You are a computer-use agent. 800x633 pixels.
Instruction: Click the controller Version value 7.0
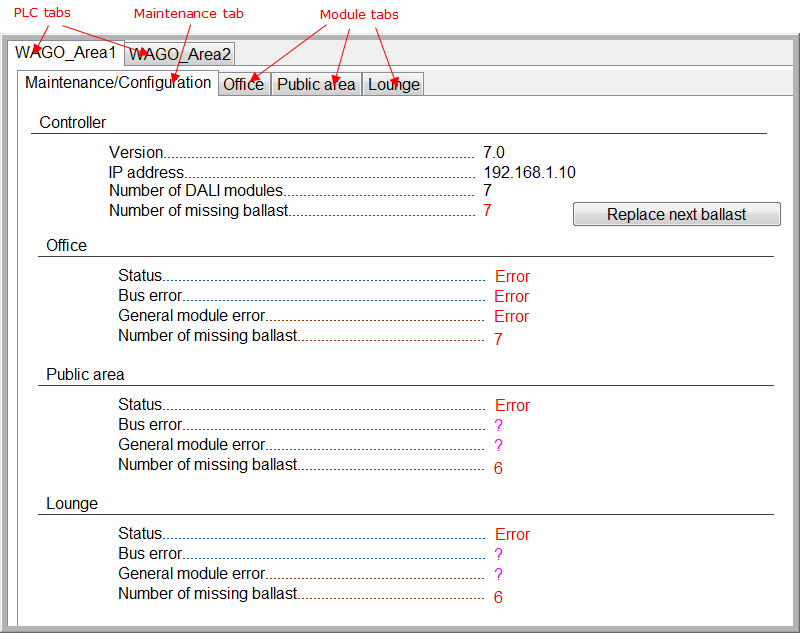coord(494,153)
